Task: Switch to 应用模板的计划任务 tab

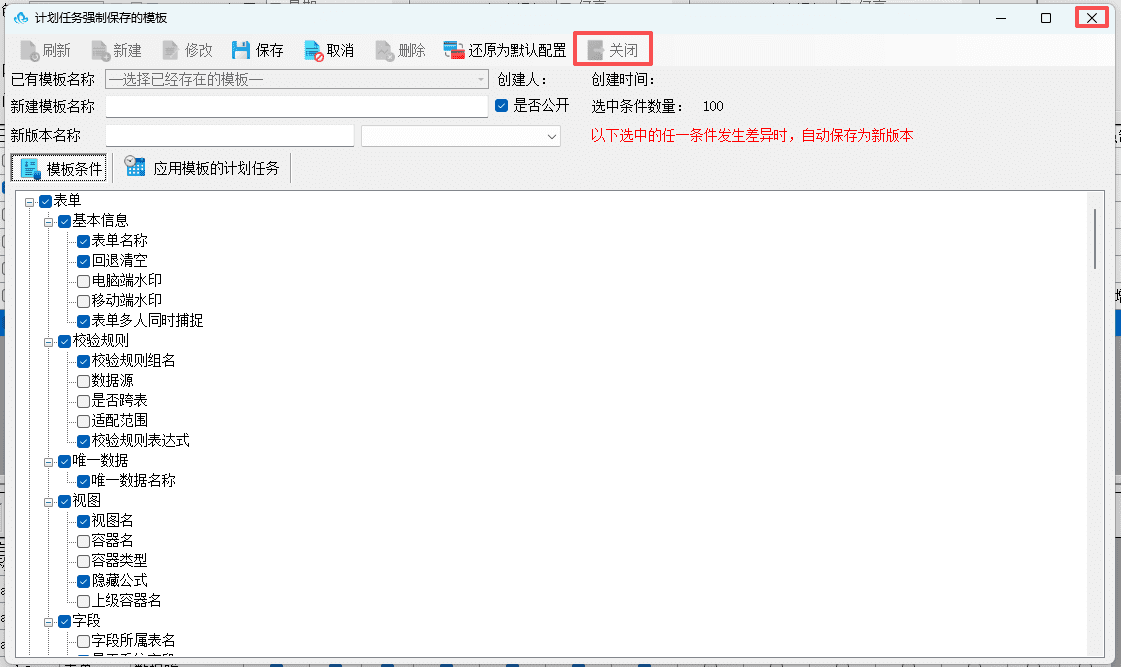Action: tap(202, 168)
